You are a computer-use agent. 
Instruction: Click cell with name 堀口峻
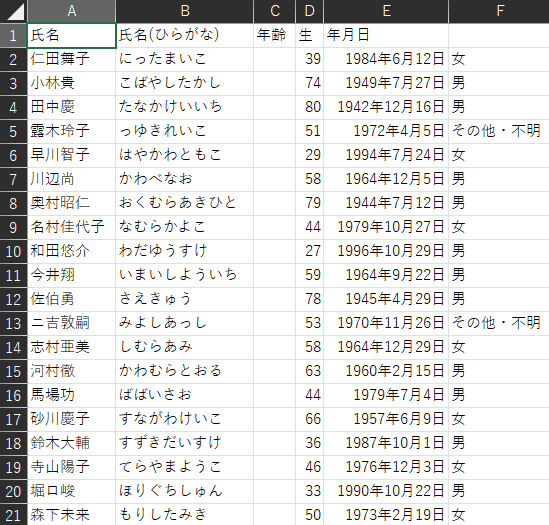(x=71, y=491)
